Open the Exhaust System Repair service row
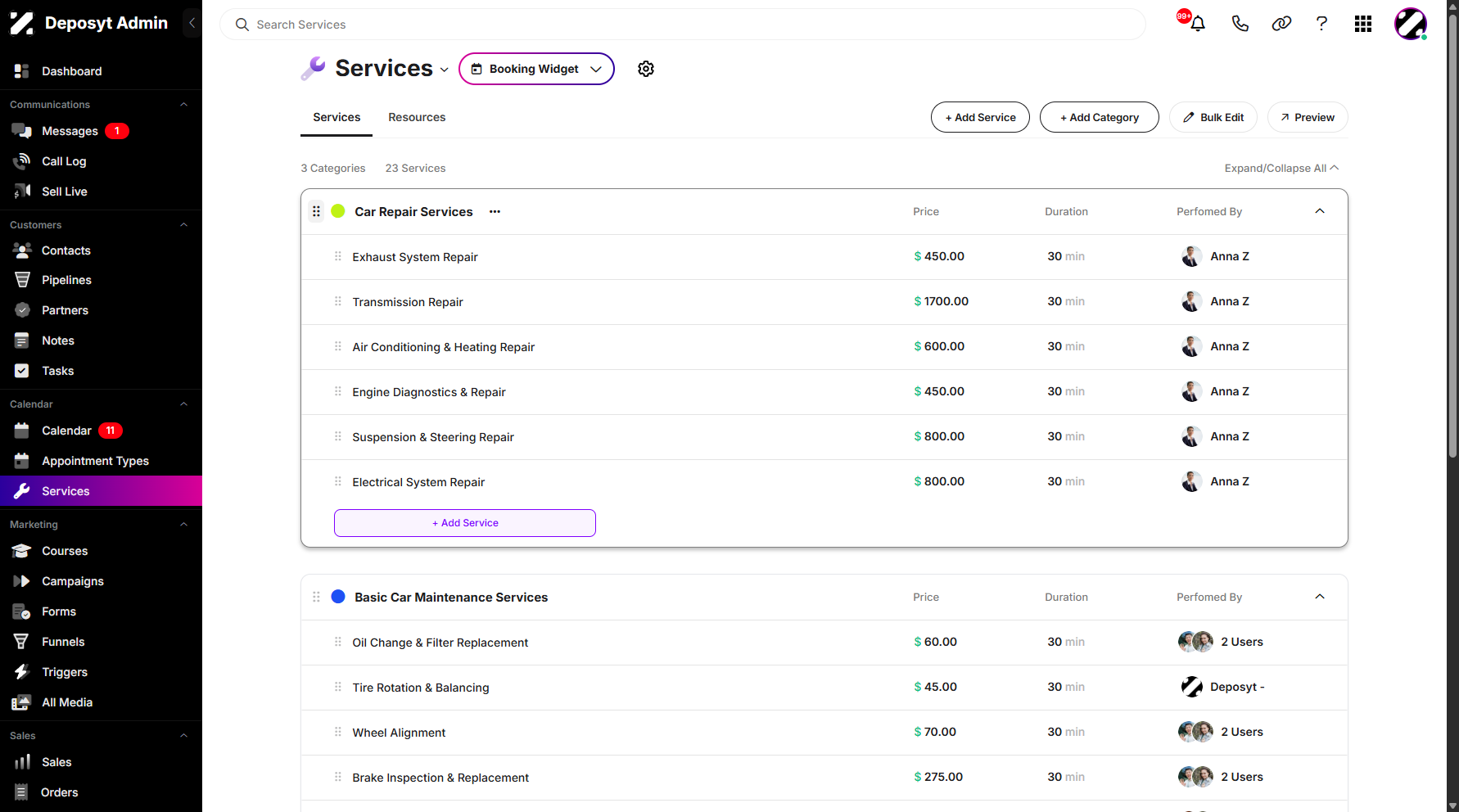The height and width of the screenshot is (812, 1459). pos(824,257)
